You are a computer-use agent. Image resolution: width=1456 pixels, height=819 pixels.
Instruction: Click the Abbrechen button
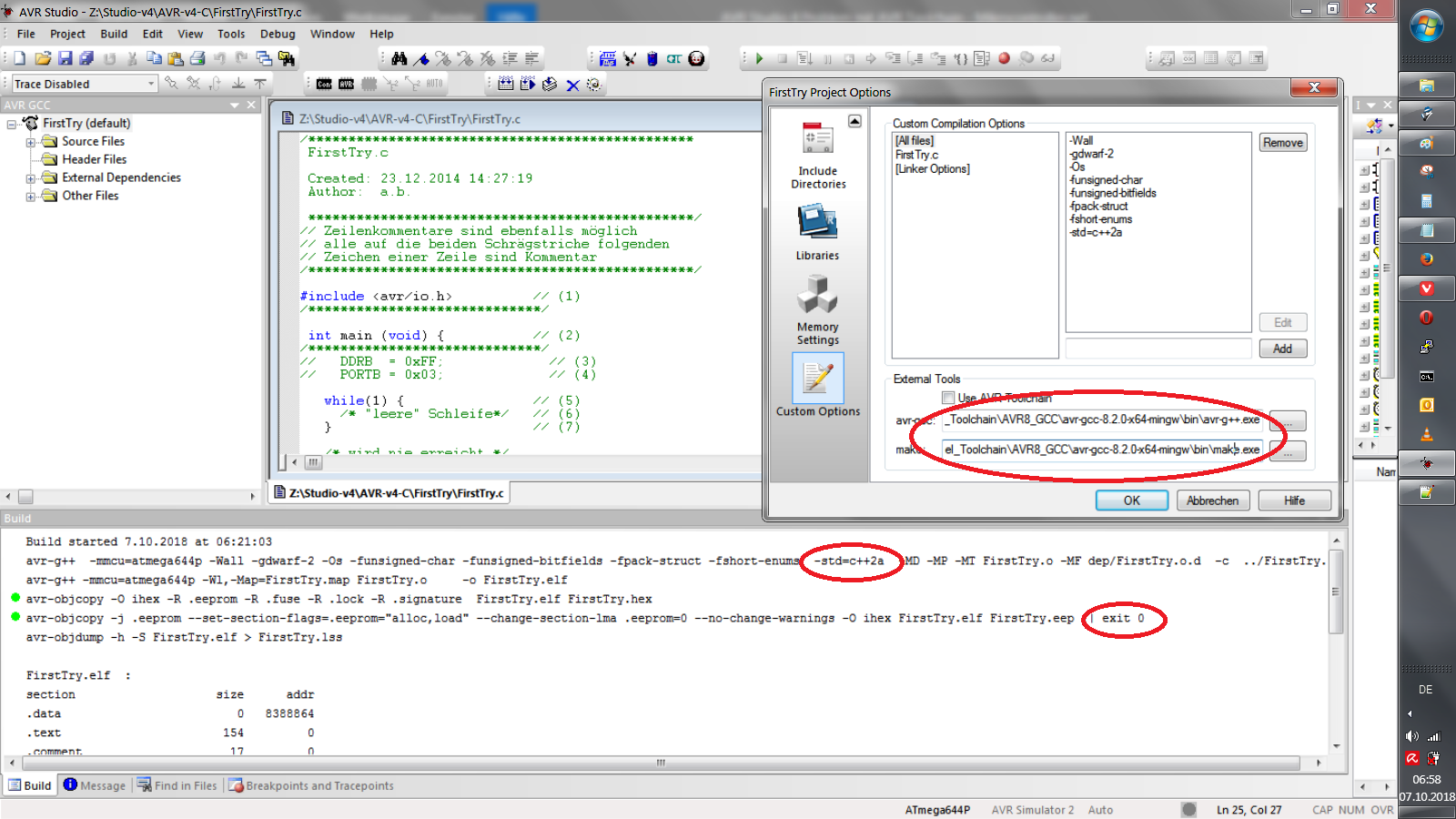(x=1213, y=500)
